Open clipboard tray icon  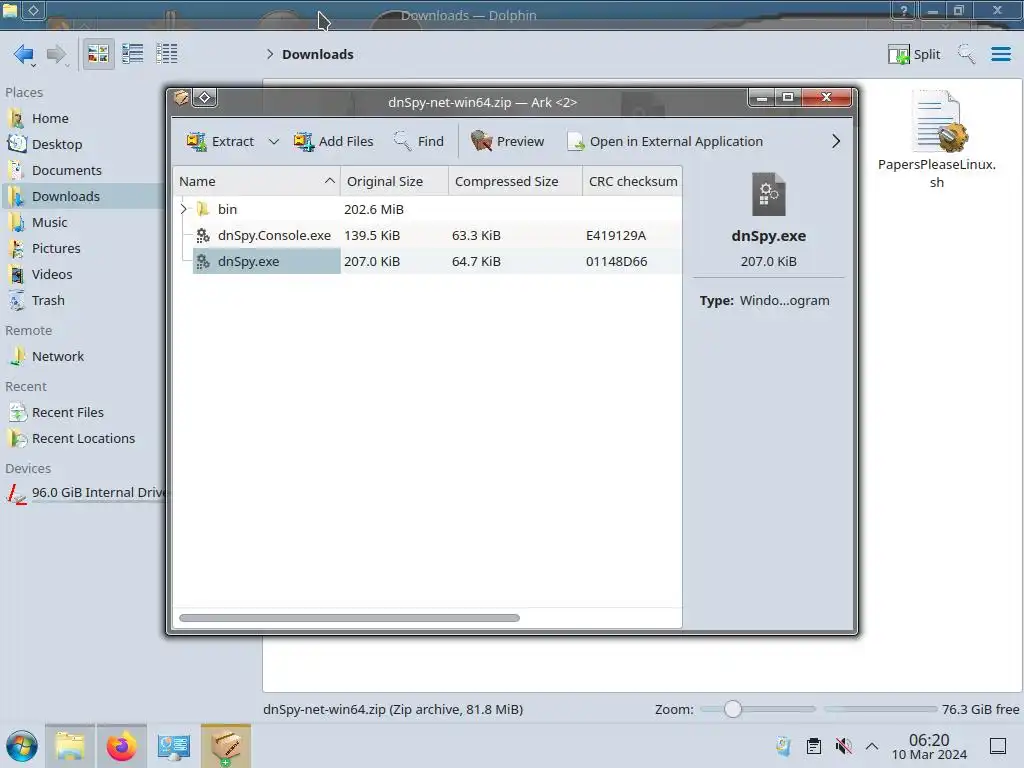click(x=814, y=746)
